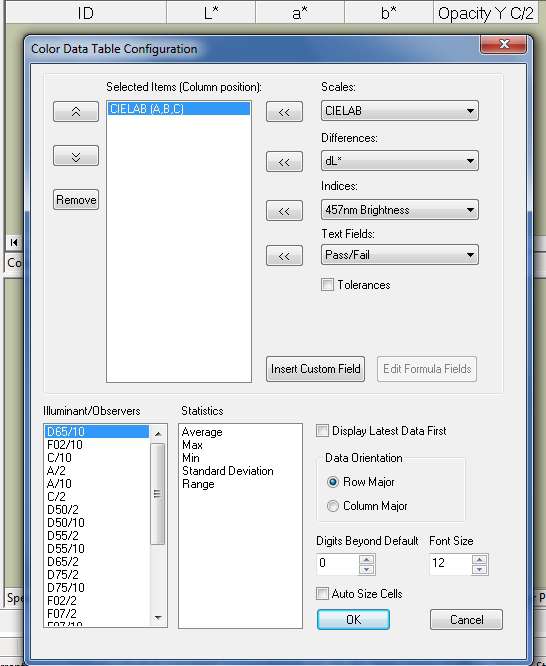Select F02/2 illuminant/observer

(97, 601)
